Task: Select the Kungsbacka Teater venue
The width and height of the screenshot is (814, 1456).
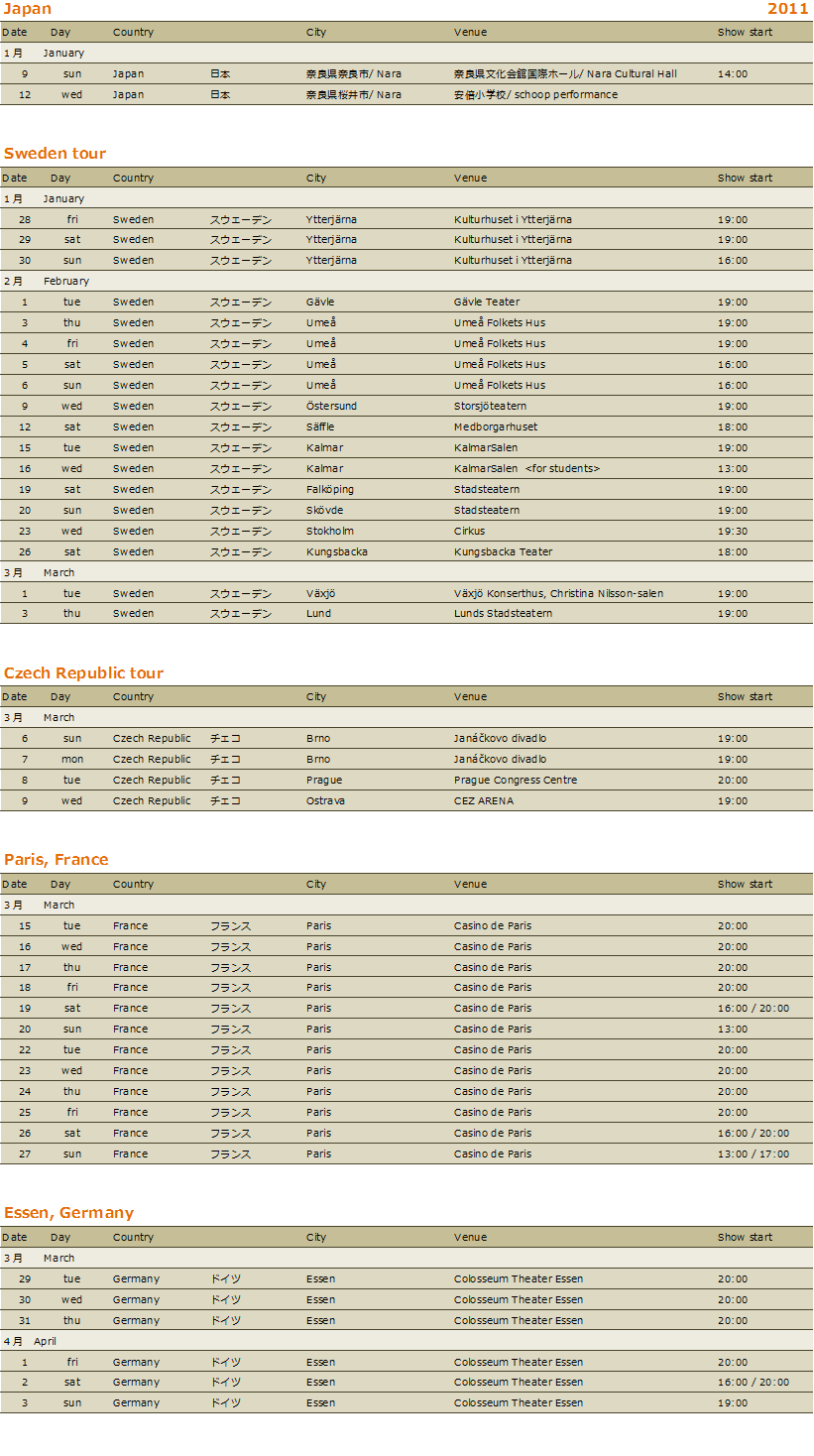Action: pyautogui.click(x=503, y=552)
